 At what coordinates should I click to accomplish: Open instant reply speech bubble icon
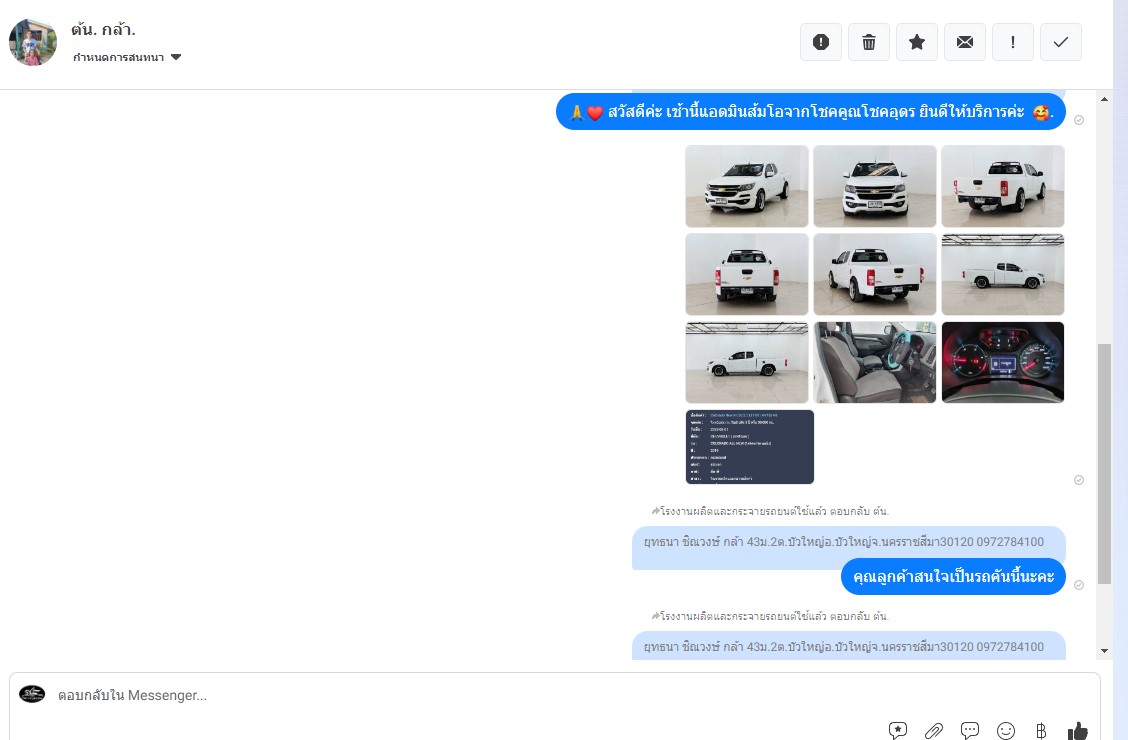click(970, 730)
